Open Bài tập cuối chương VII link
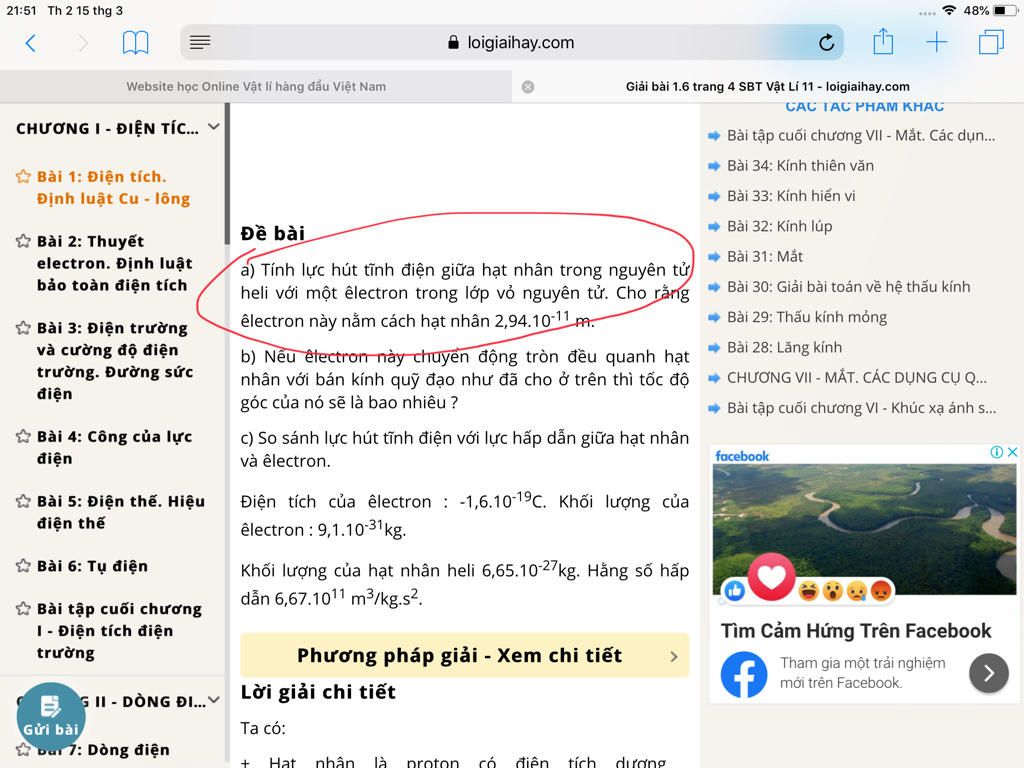1024x768 pixels. click(861, 135)
